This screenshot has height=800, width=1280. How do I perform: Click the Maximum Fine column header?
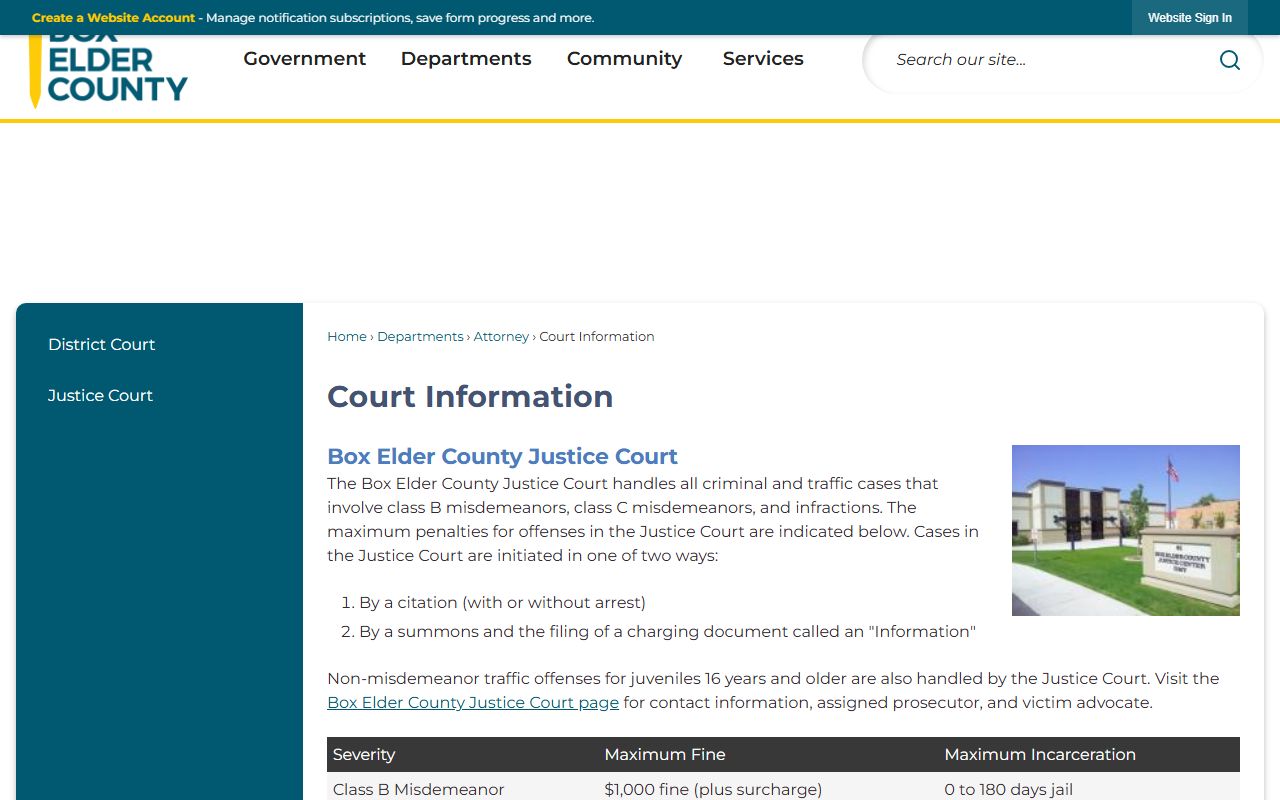(x=769, y=755)
